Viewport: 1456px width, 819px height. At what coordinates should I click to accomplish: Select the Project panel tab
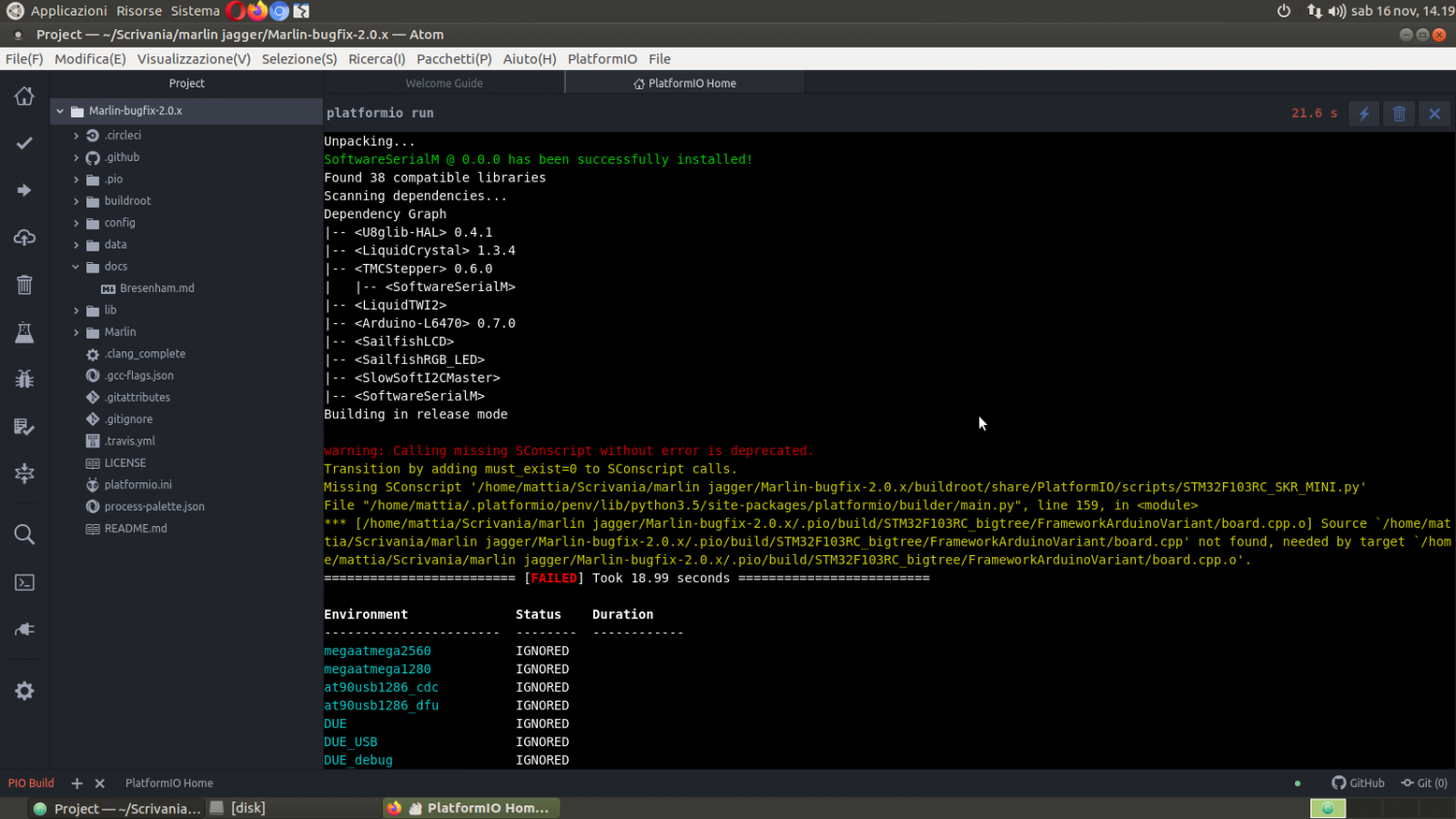coord(186,83)
